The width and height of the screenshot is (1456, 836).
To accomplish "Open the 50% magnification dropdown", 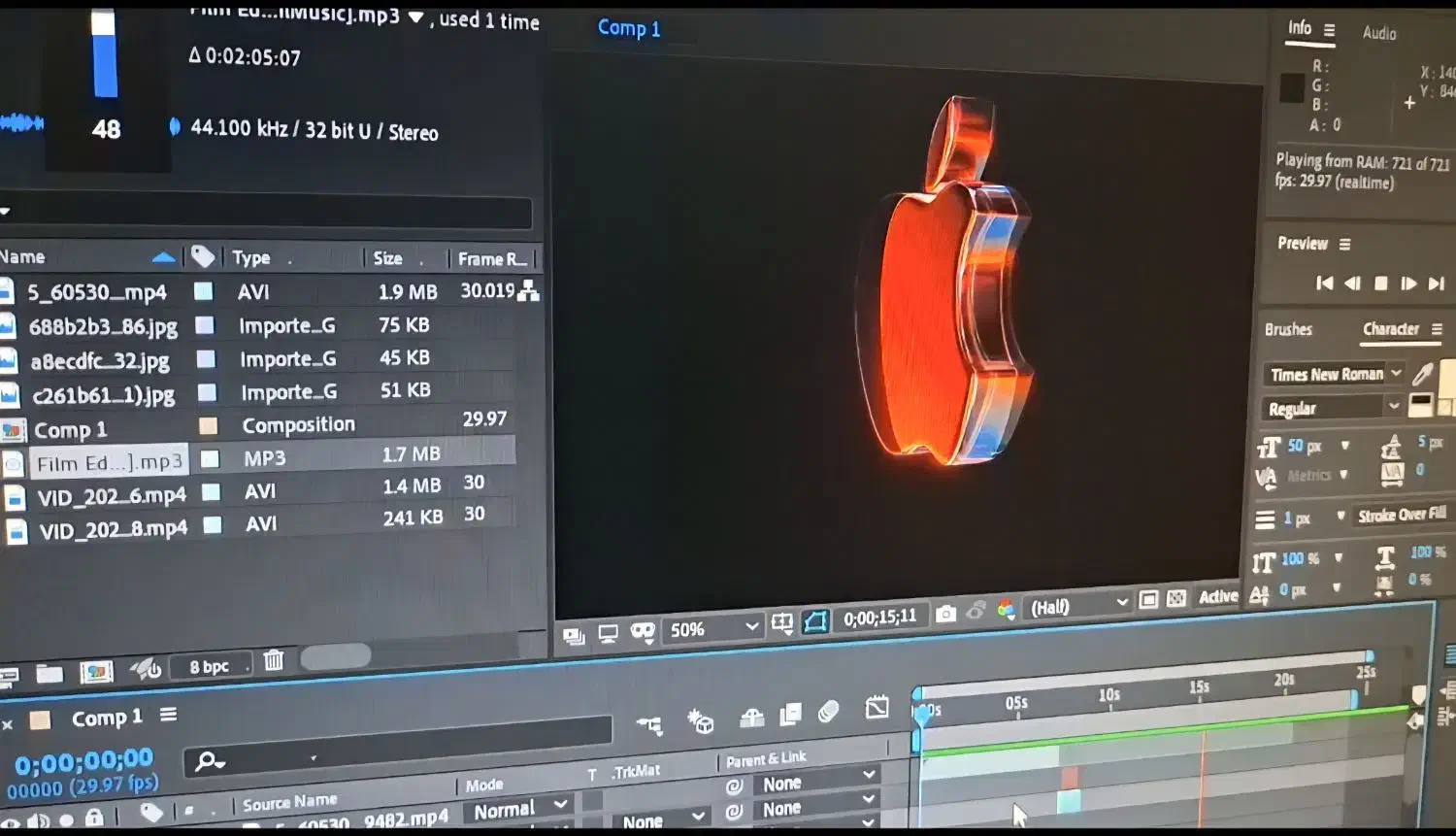I will (x=713, y=628).
